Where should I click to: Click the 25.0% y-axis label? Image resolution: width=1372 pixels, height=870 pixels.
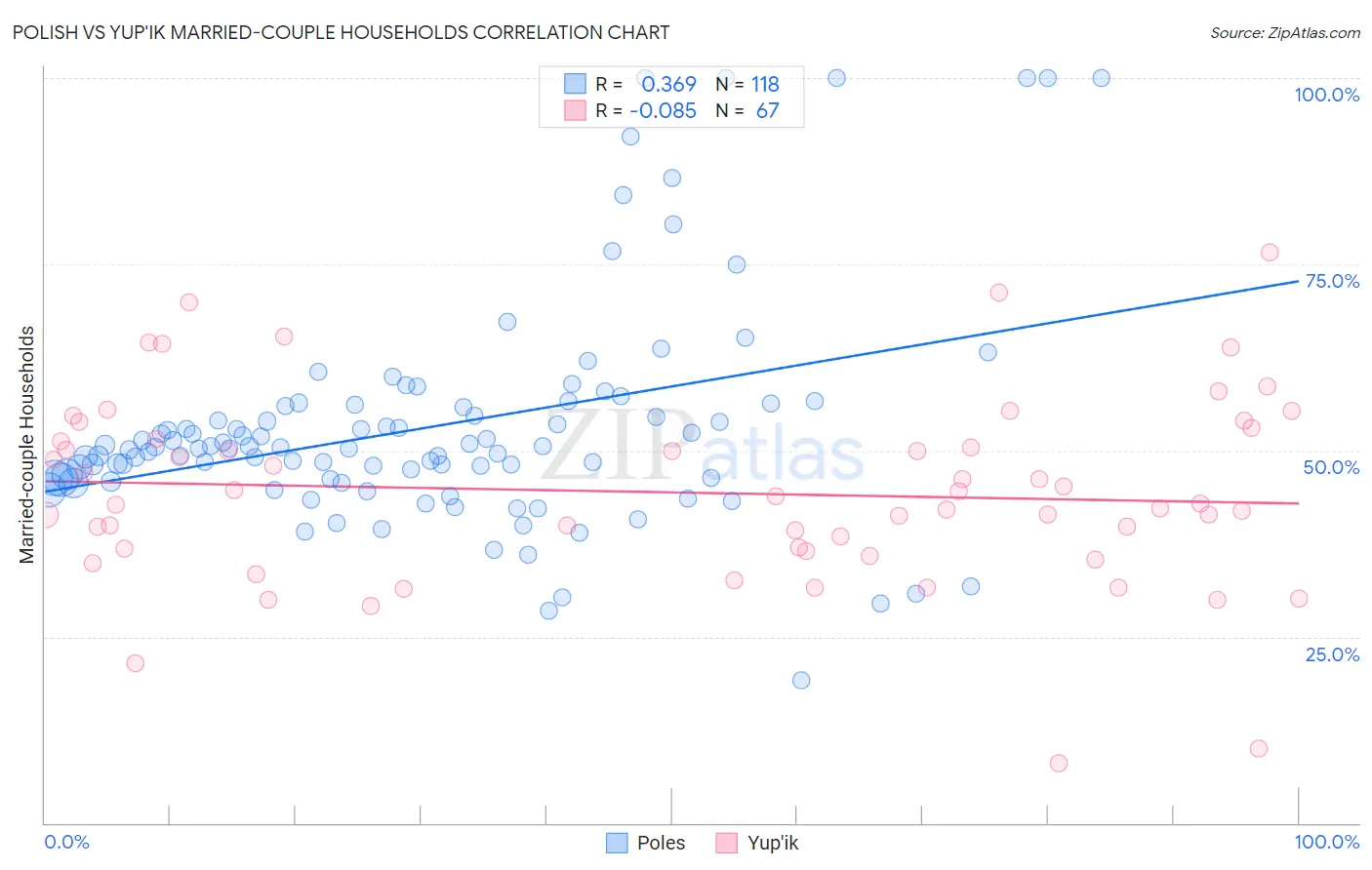click(x=1332, y=653)
